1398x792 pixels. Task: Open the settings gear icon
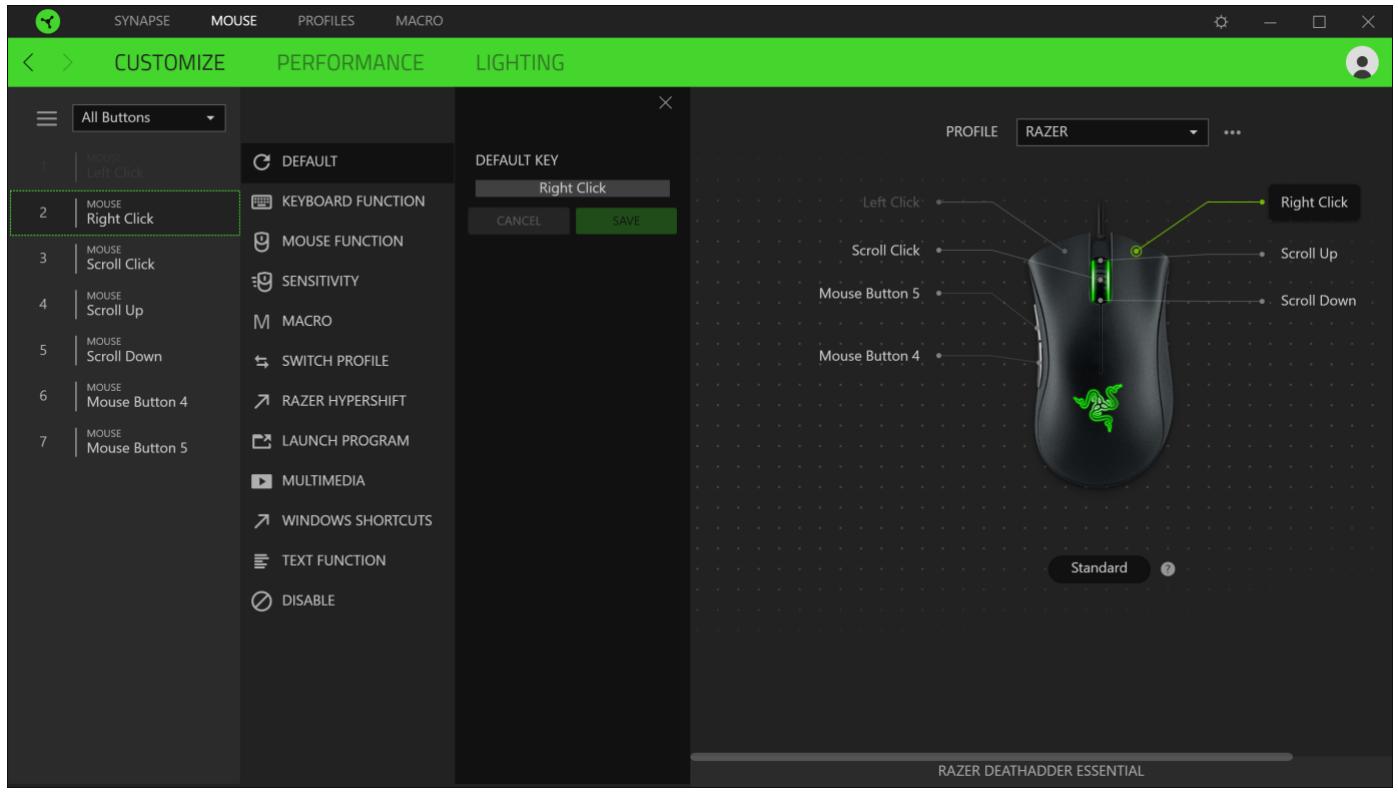(x=1220, y=21)
